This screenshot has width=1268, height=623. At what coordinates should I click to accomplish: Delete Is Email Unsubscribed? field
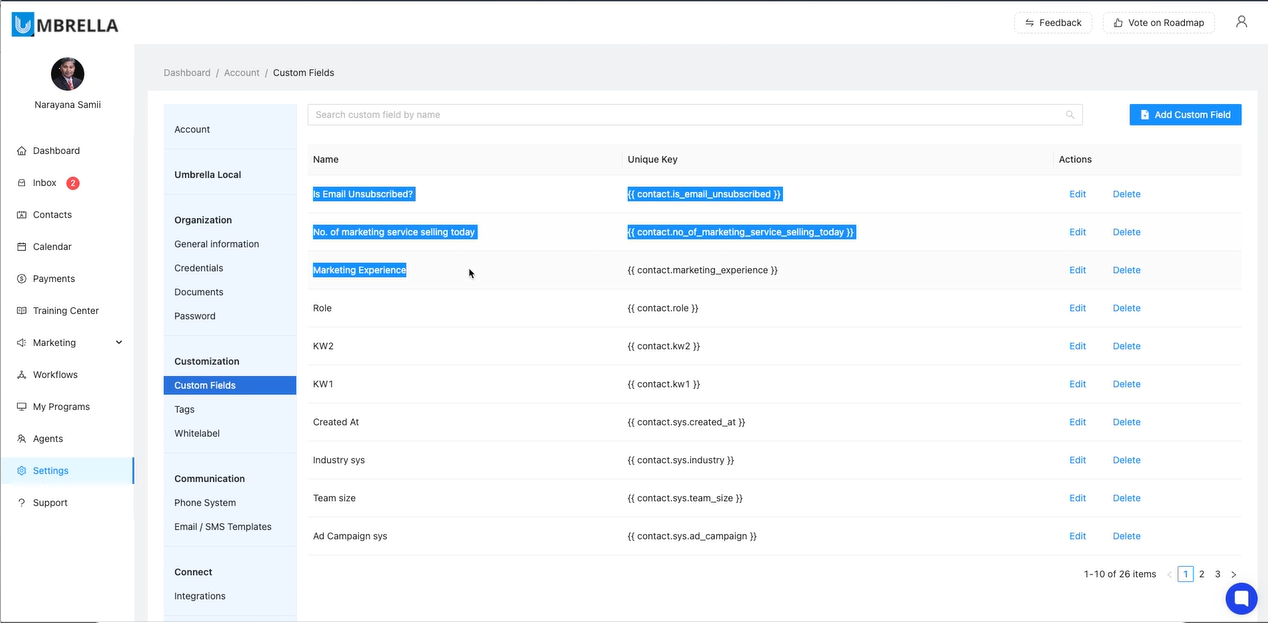[x=1126, y=194]
